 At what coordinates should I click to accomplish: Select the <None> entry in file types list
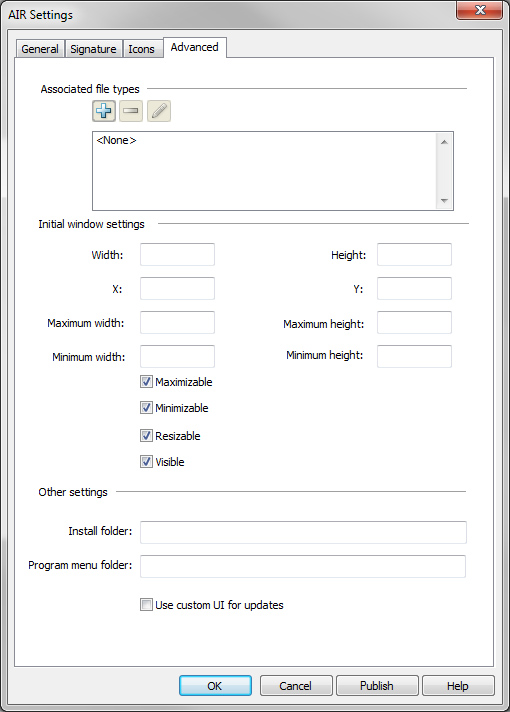pos(116,140)
